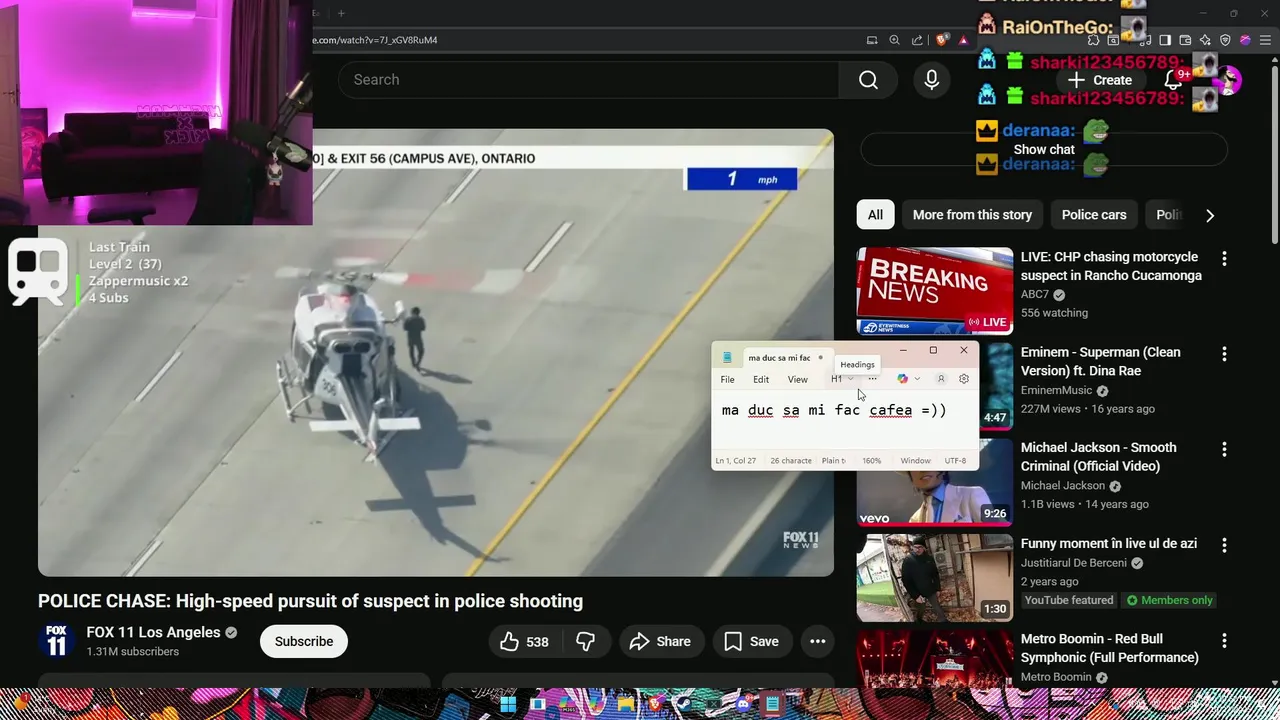Image resolution: width=1280 pixels, height=720 pixels.
Task: Click the zoom magnifier in address bar
Action: [x=894, y=40]
